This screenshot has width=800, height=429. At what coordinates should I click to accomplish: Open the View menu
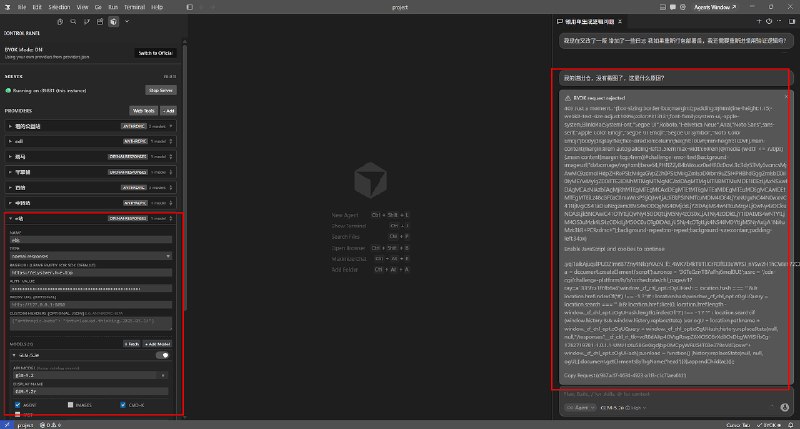[x=82, y=7]
